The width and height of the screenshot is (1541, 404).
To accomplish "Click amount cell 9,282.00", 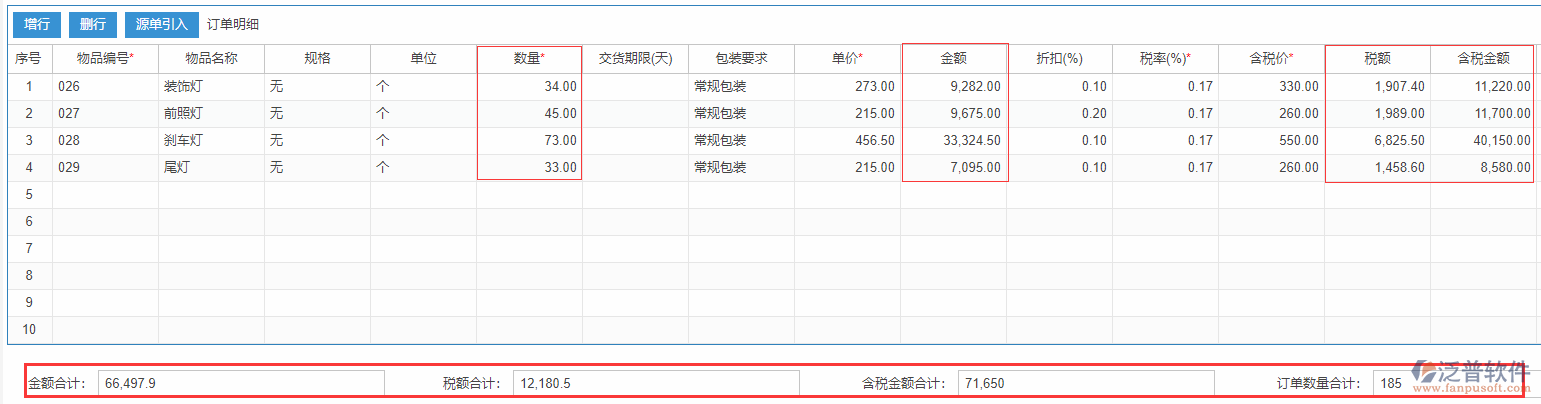I will pos(954,87).
